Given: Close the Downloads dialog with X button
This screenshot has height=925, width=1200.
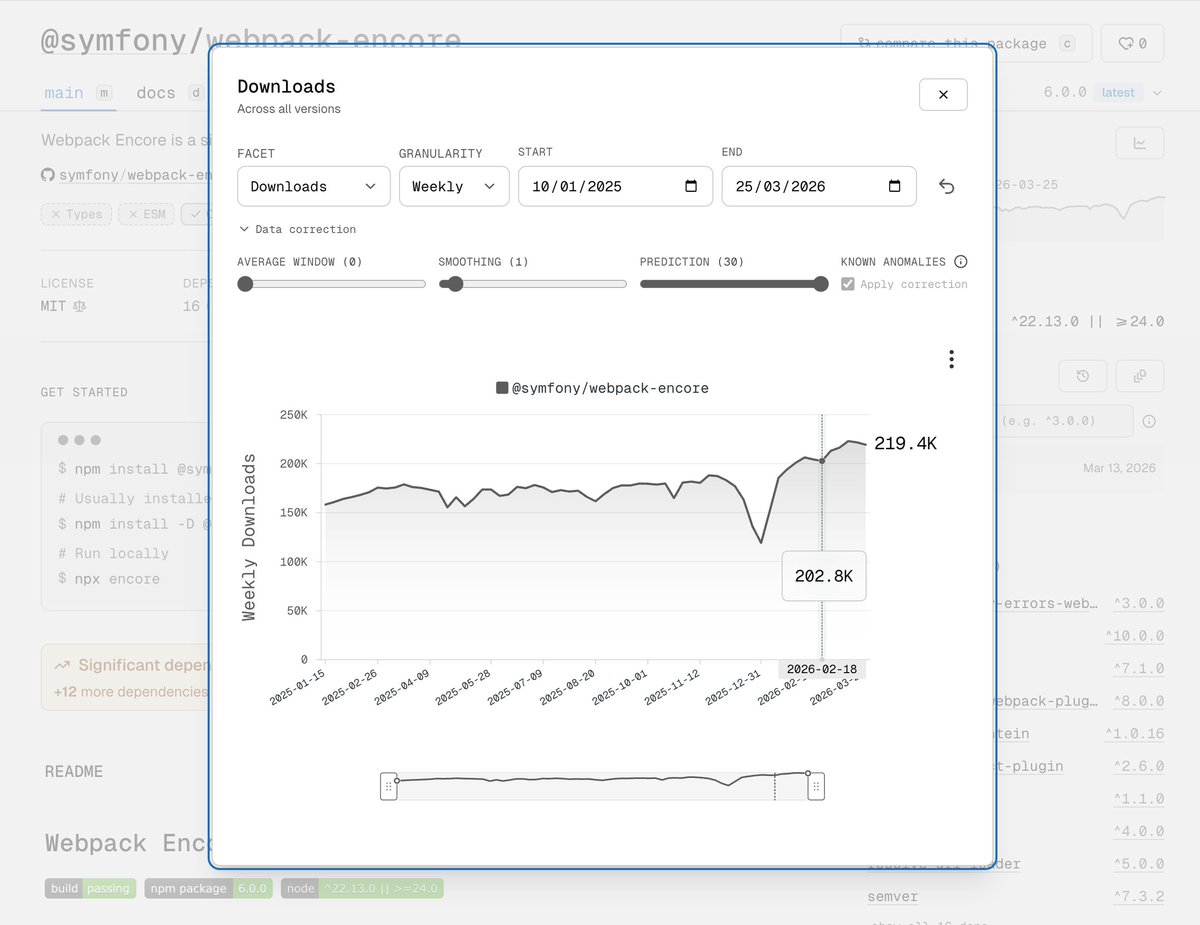Looking at the screenshot, I should tap(943, 95).
